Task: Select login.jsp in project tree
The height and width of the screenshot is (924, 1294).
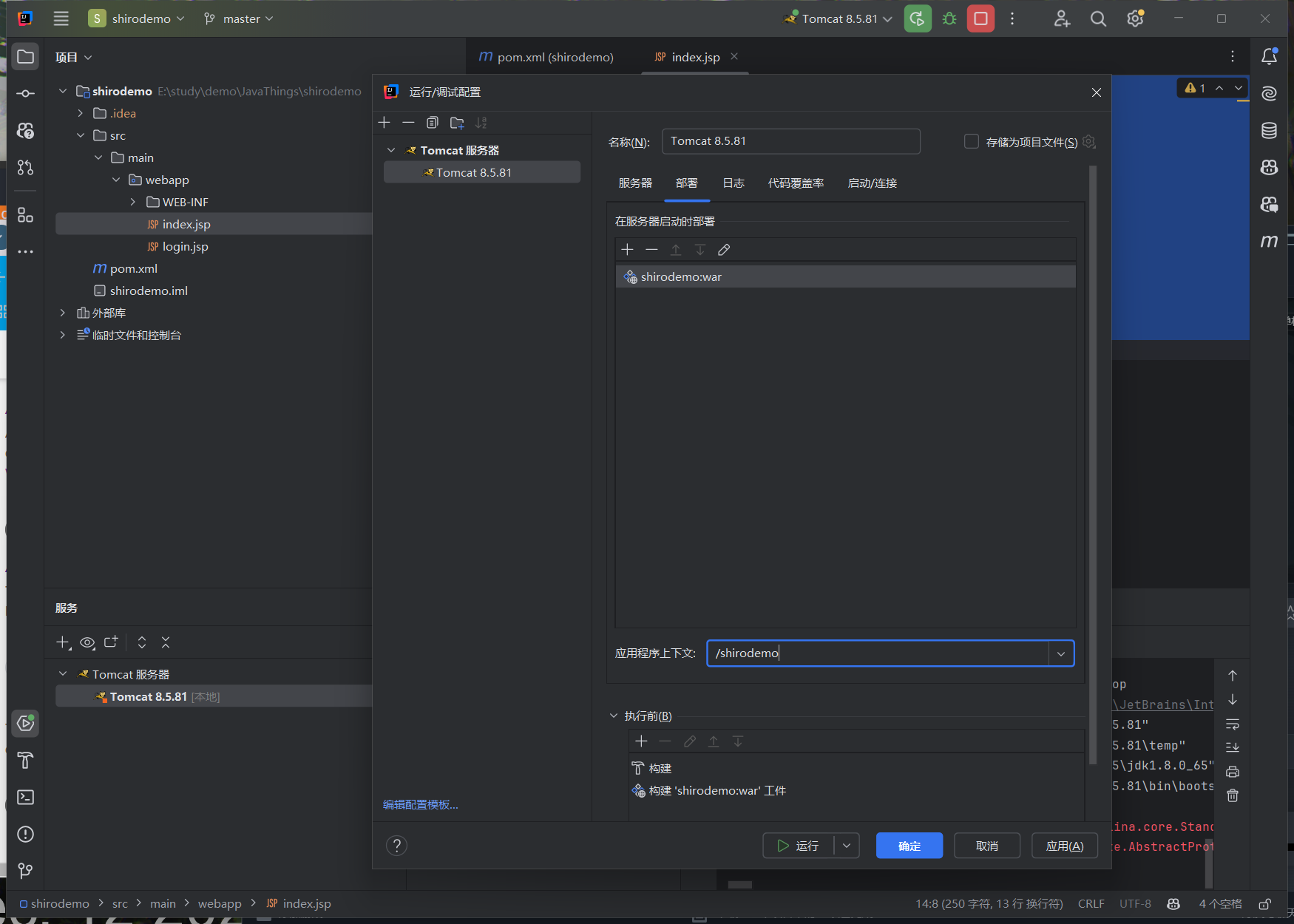Action: [x=185, y=246]
